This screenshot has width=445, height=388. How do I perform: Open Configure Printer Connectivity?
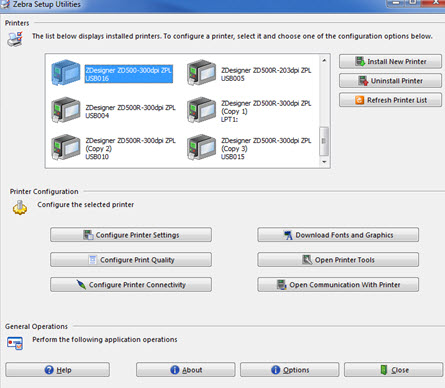point(131,285)
